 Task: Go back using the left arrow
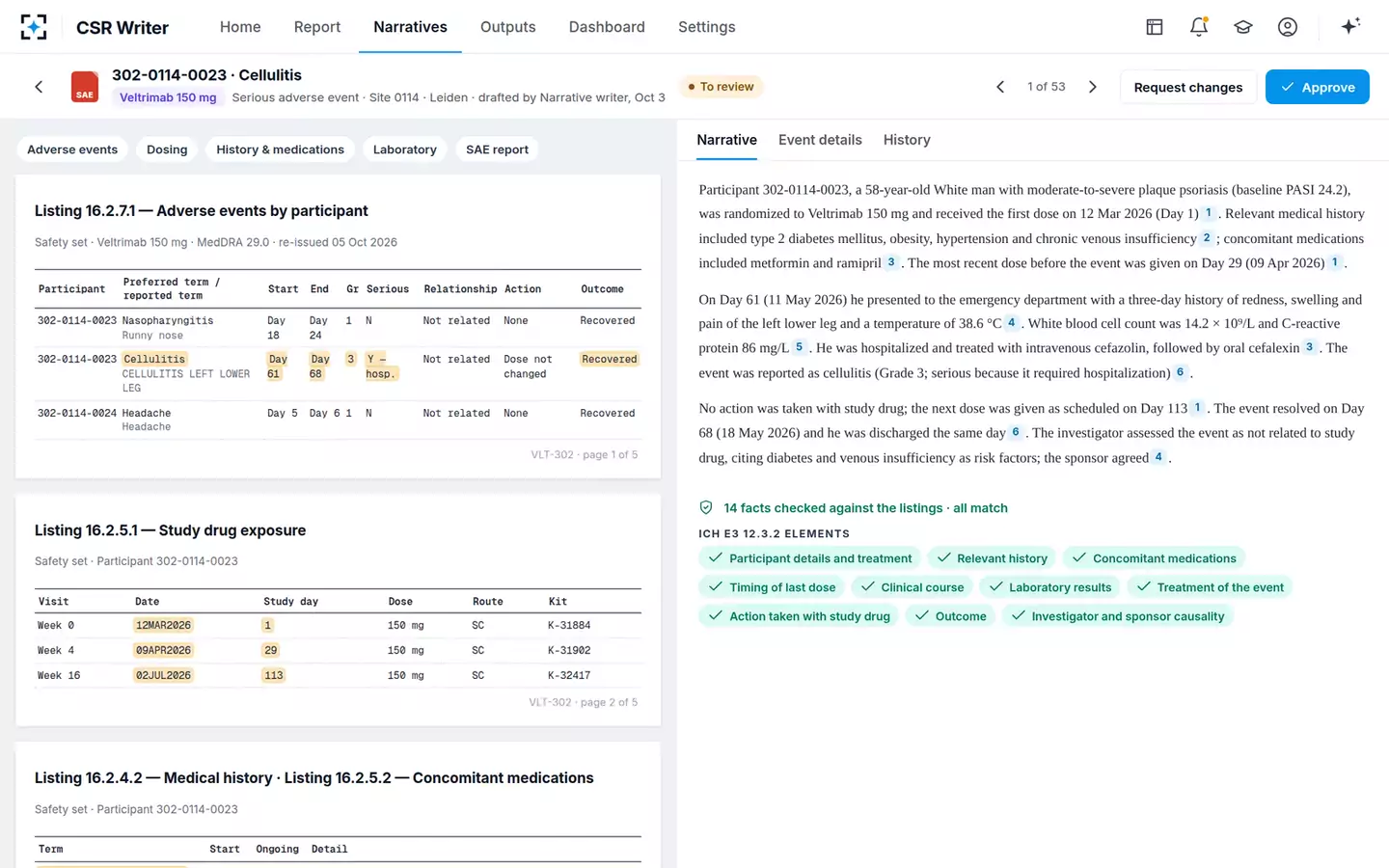pos(39,87)
